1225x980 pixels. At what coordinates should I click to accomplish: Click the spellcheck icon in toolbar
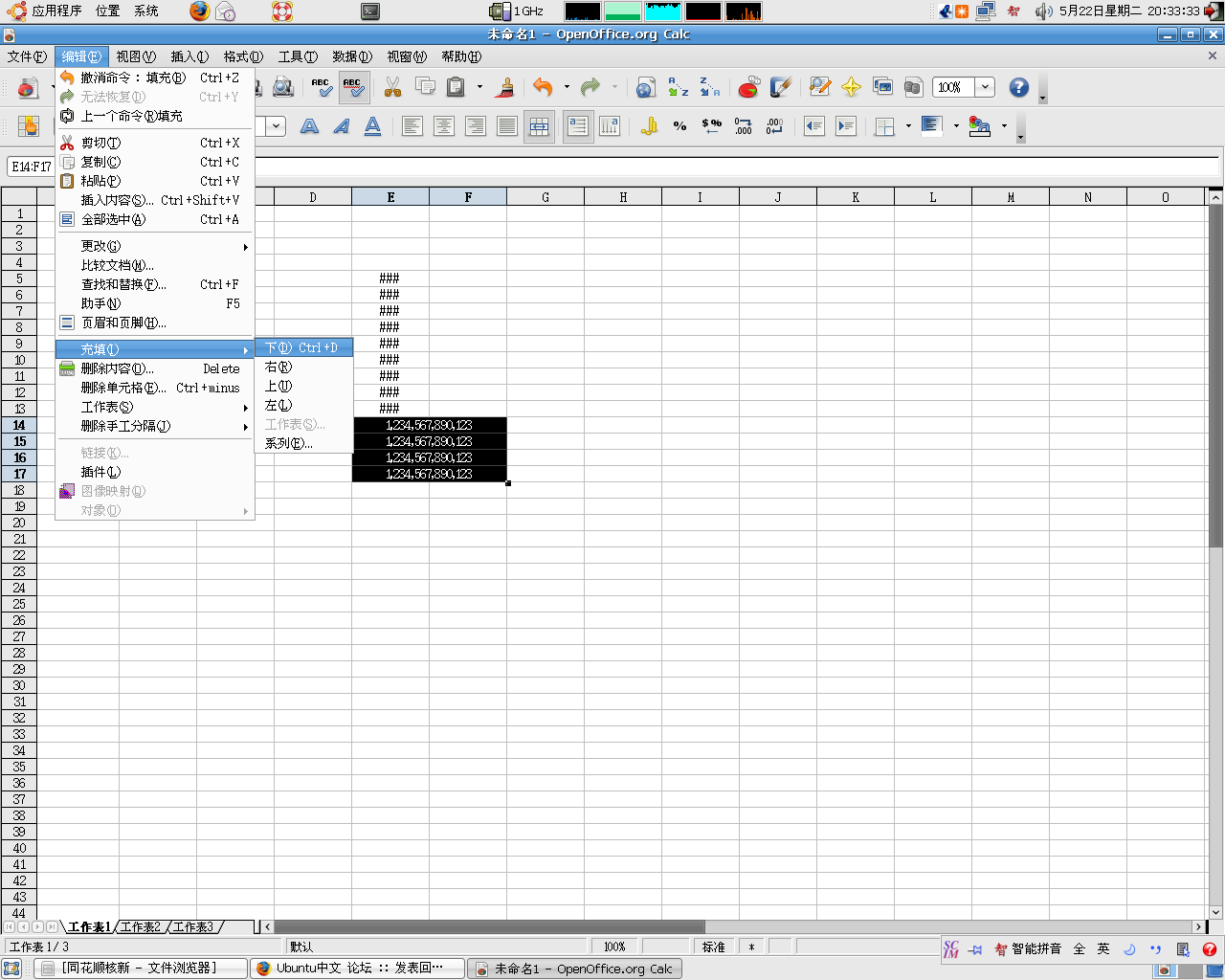[x=323, y=87]
